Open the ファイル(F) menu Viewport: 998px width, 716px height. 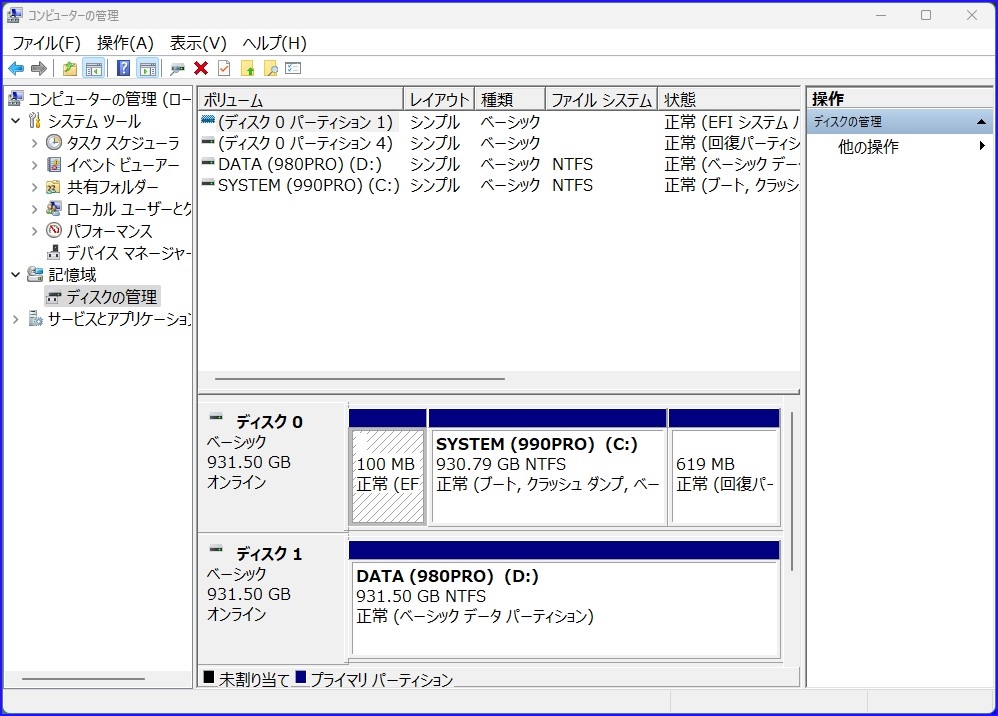point(46,43)
